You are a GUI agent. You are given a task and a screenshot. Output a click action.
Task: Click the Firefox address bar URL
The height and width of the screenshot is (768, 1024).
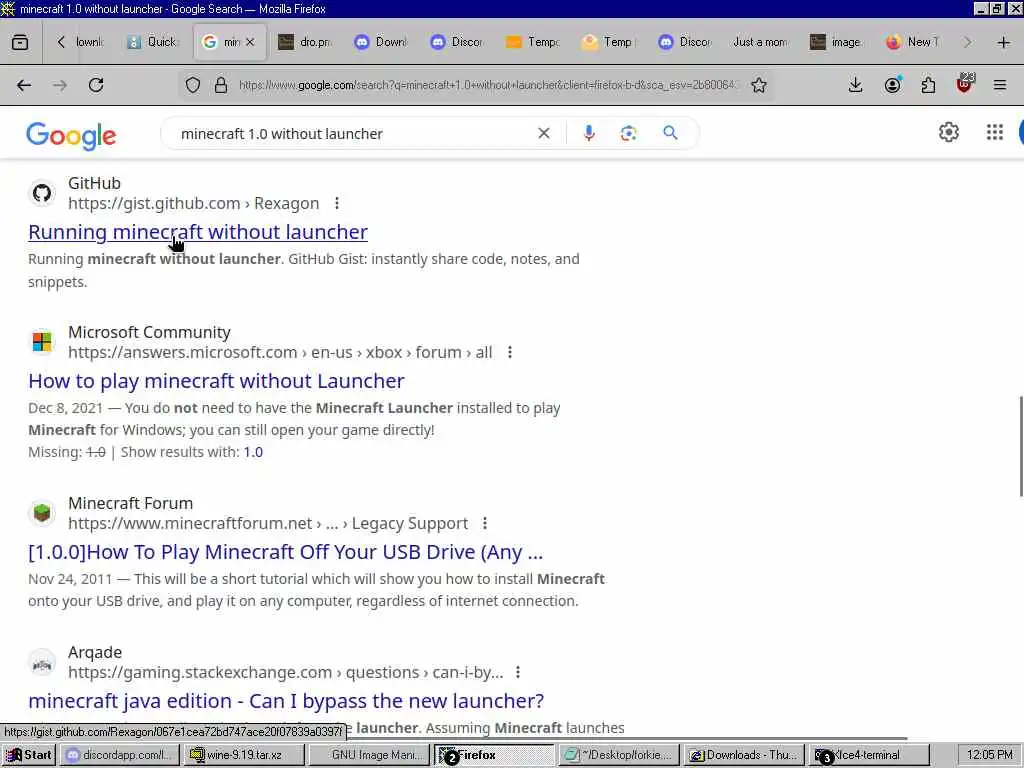[x=487, y=85]
